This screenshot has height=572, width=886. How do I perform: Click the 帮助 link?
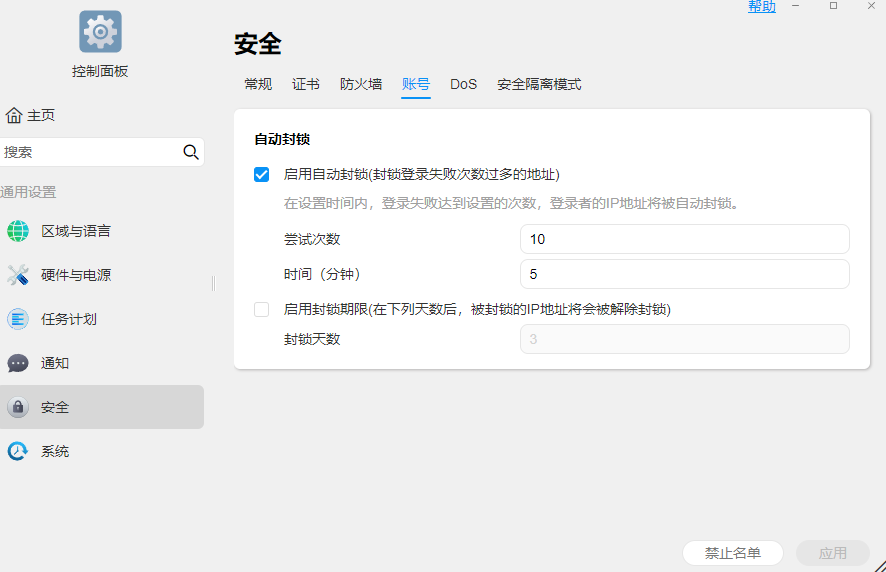tap(762, 7)
